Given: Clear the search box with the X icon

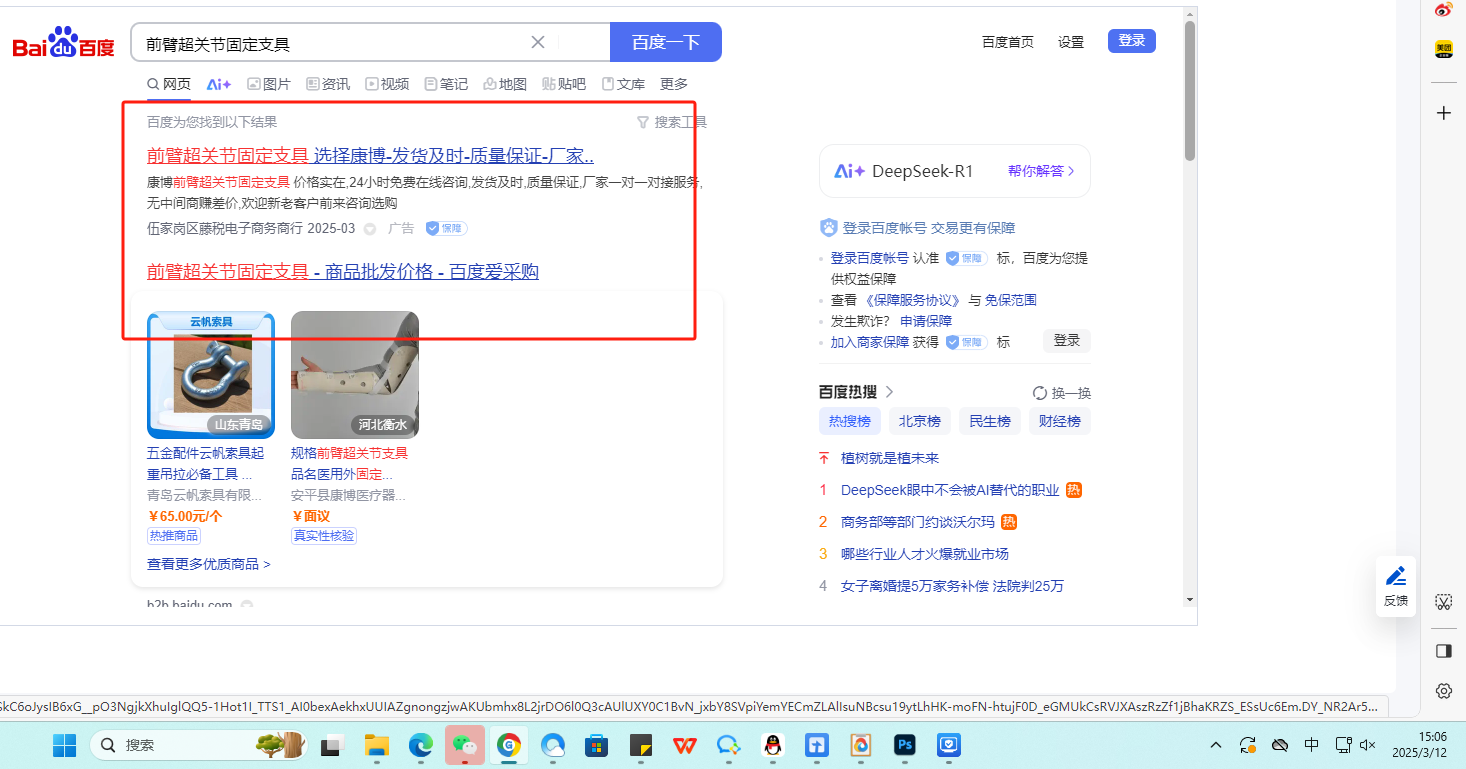Looking at the screenshot, I should coord(538,42).
